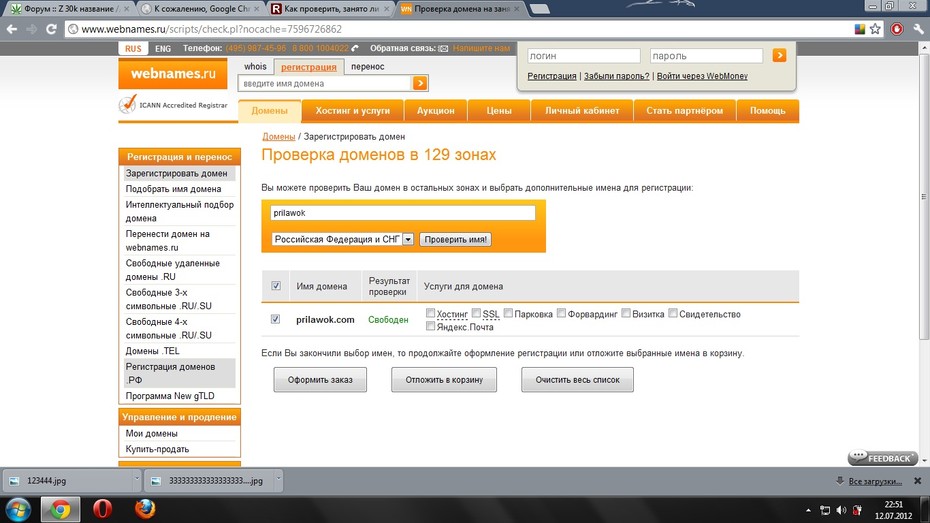Click Очистить весь список button
Viewport: 930px width, 523px height.
tap(577, 380)
